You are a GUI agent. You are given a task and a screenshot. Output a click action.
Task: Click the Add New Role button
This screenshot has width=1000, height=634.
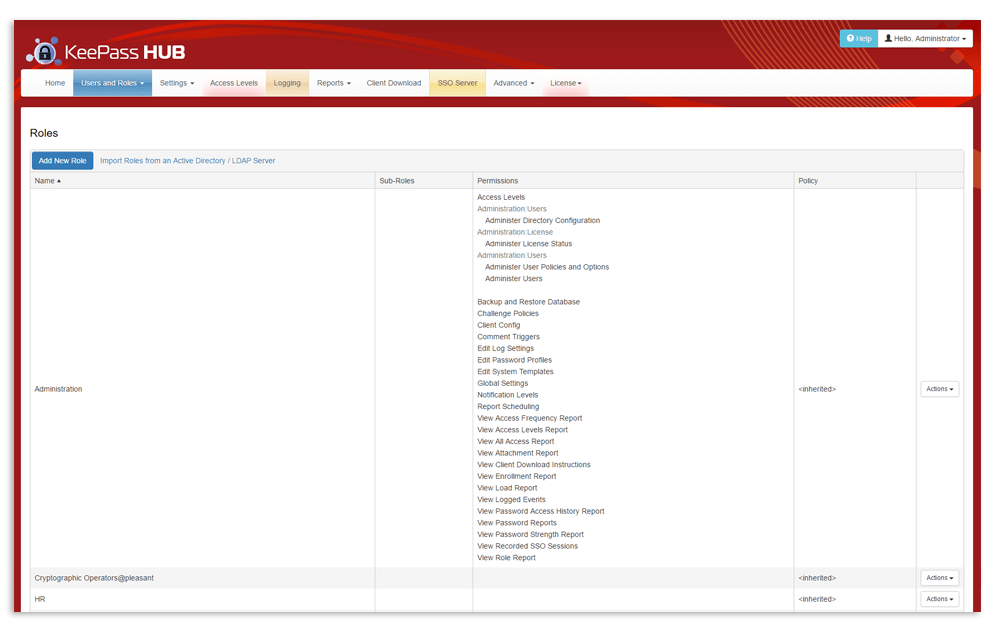click(62, 161)
